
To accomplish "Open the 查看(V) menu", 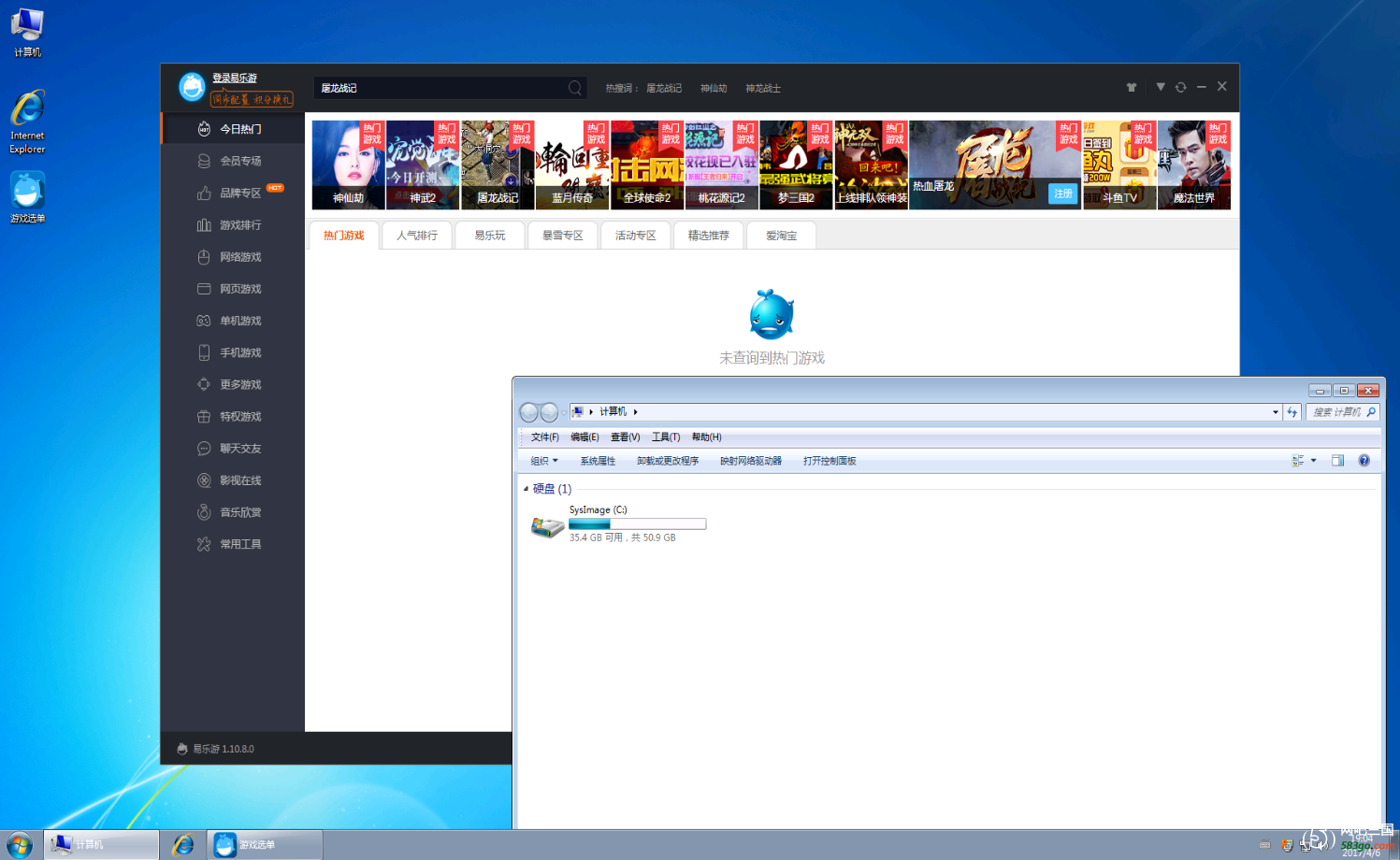I will 626,437.
